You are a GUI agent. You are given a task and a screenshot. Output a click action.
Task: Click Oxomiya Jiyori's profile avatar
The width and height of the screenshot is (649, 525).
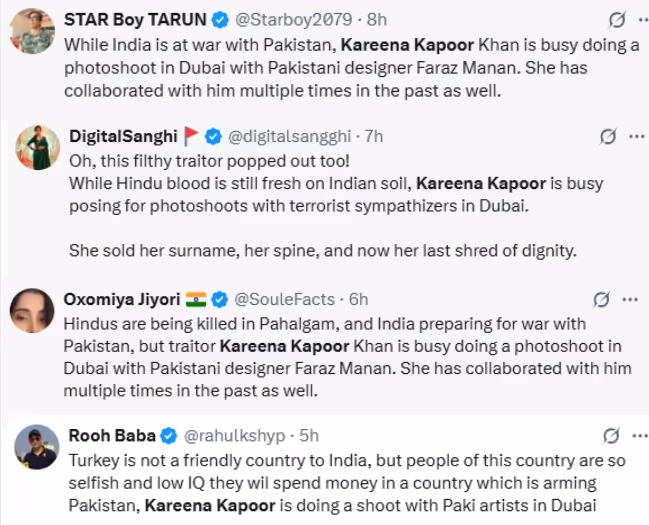[x=31, y=310]
